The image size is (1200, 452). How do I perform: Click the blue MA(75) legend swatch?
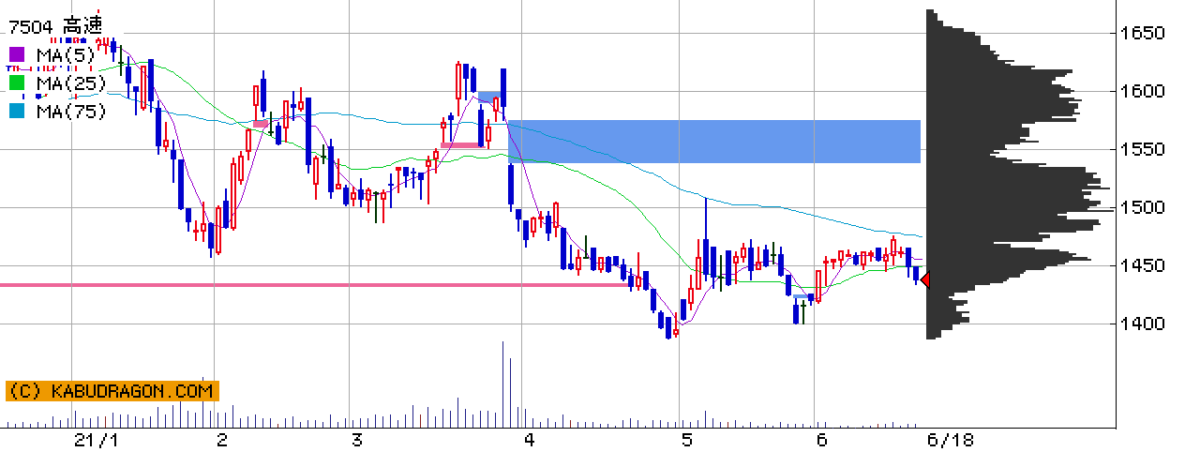click(x=17, y=110)
